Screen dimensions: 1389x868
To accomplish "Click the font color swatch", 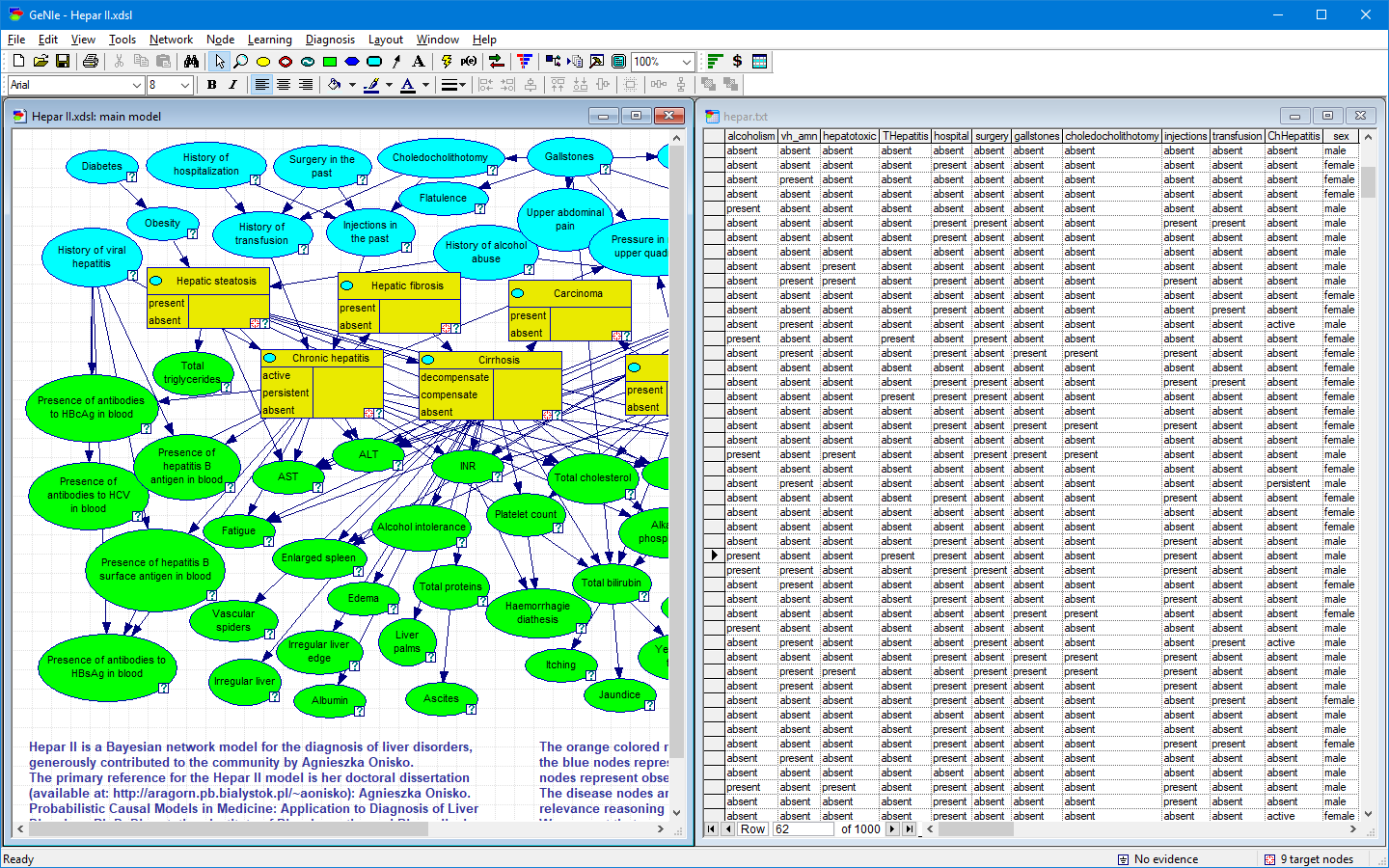I will tap(406, 85).
